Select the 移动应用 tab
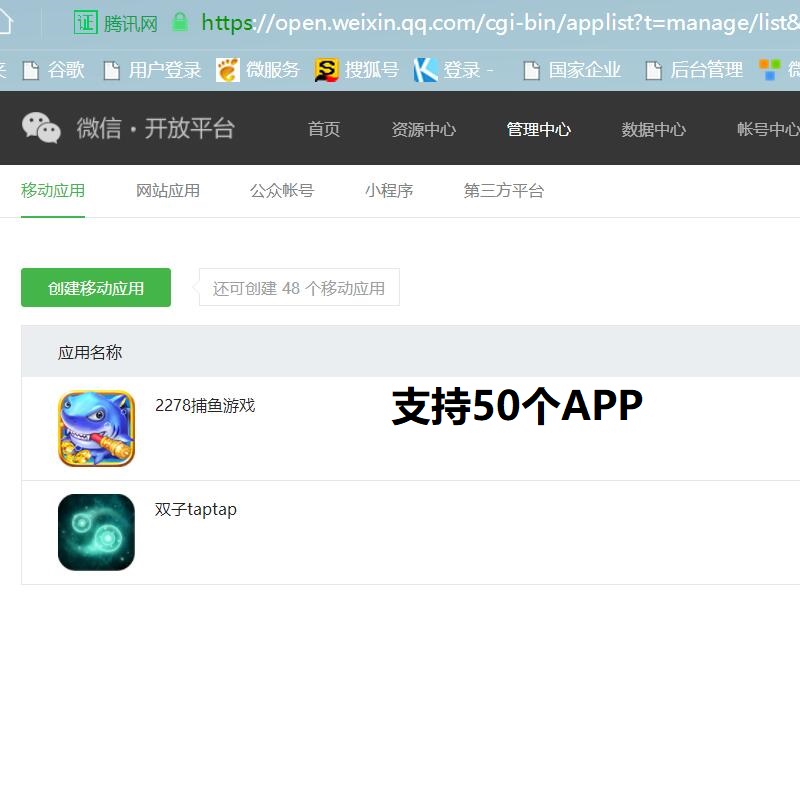The width and height of the screenshot is (800, 800). (53, 191)
